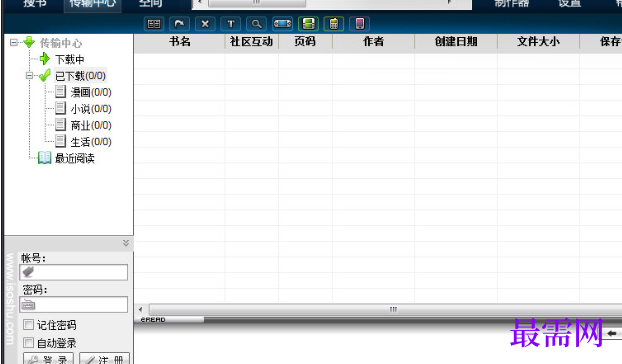Click the 注册 register button
Viewport: 622px width, 364px height.
[x=104, y=358]
